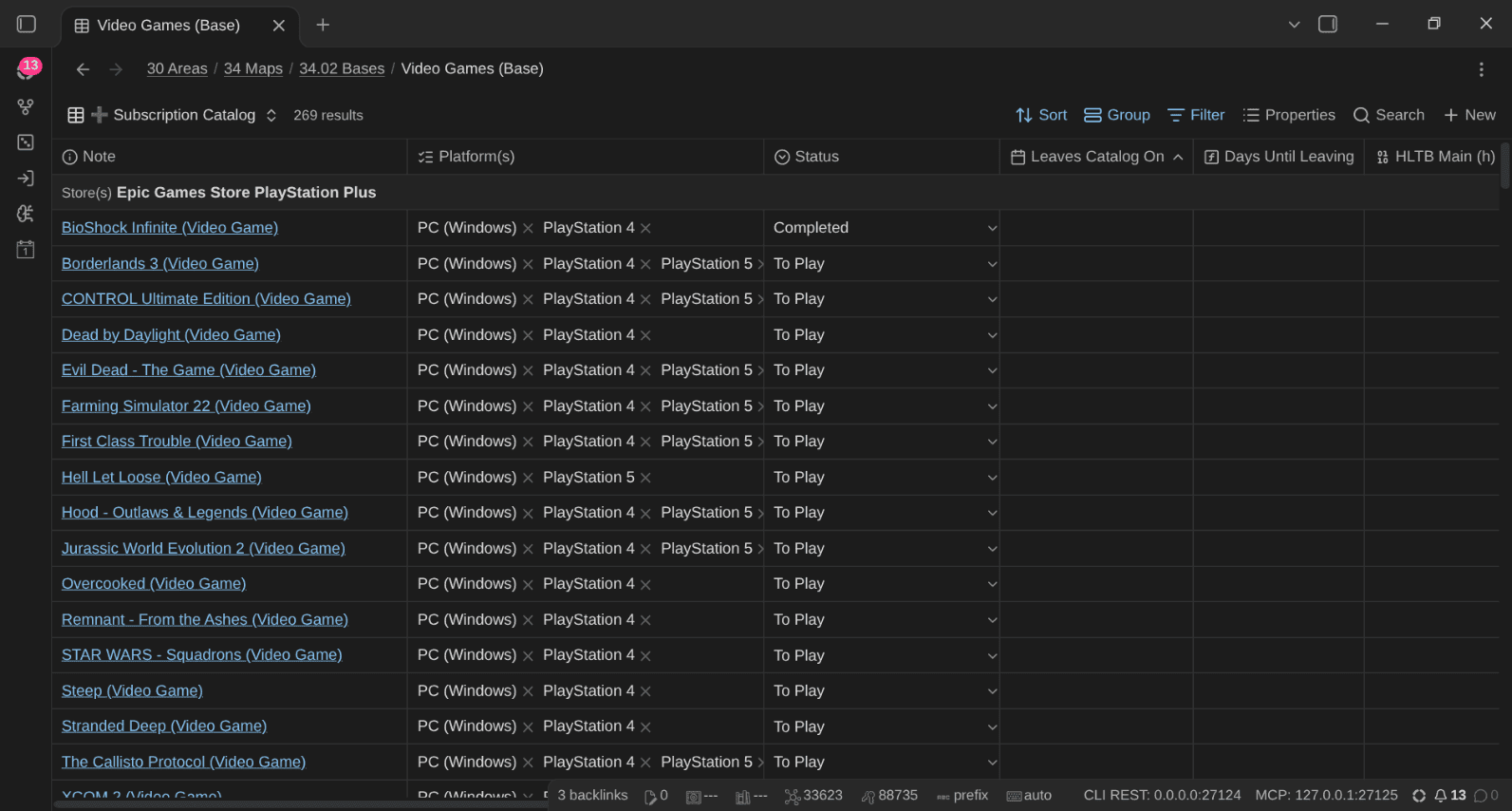Open the branch-shaped icon in the left ribbon
The width and height of the screenshot is (1512, 811).
tap(26, 106)
